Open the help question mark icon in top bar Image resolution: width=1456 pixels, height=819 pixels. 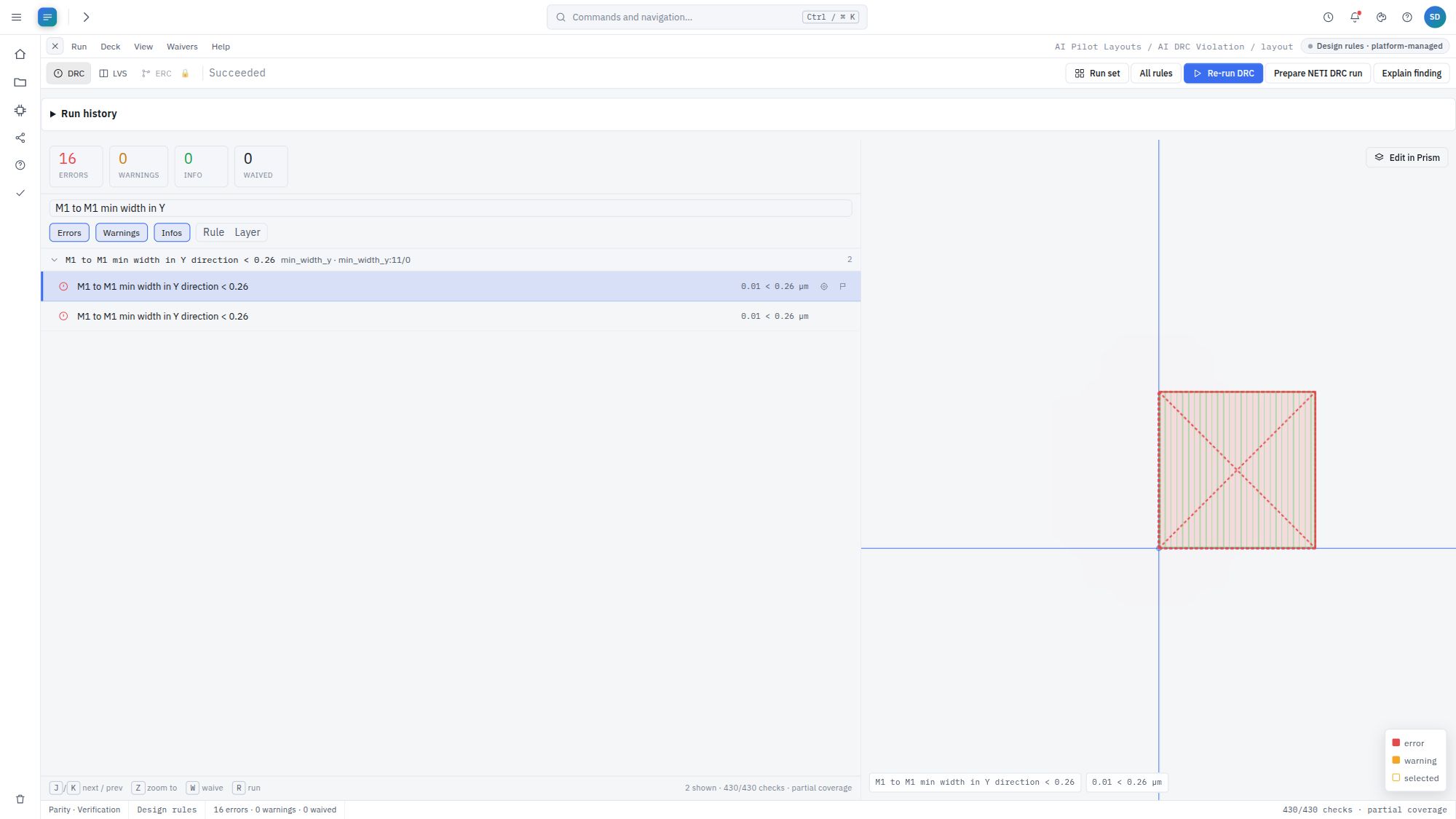point(1407,17)
